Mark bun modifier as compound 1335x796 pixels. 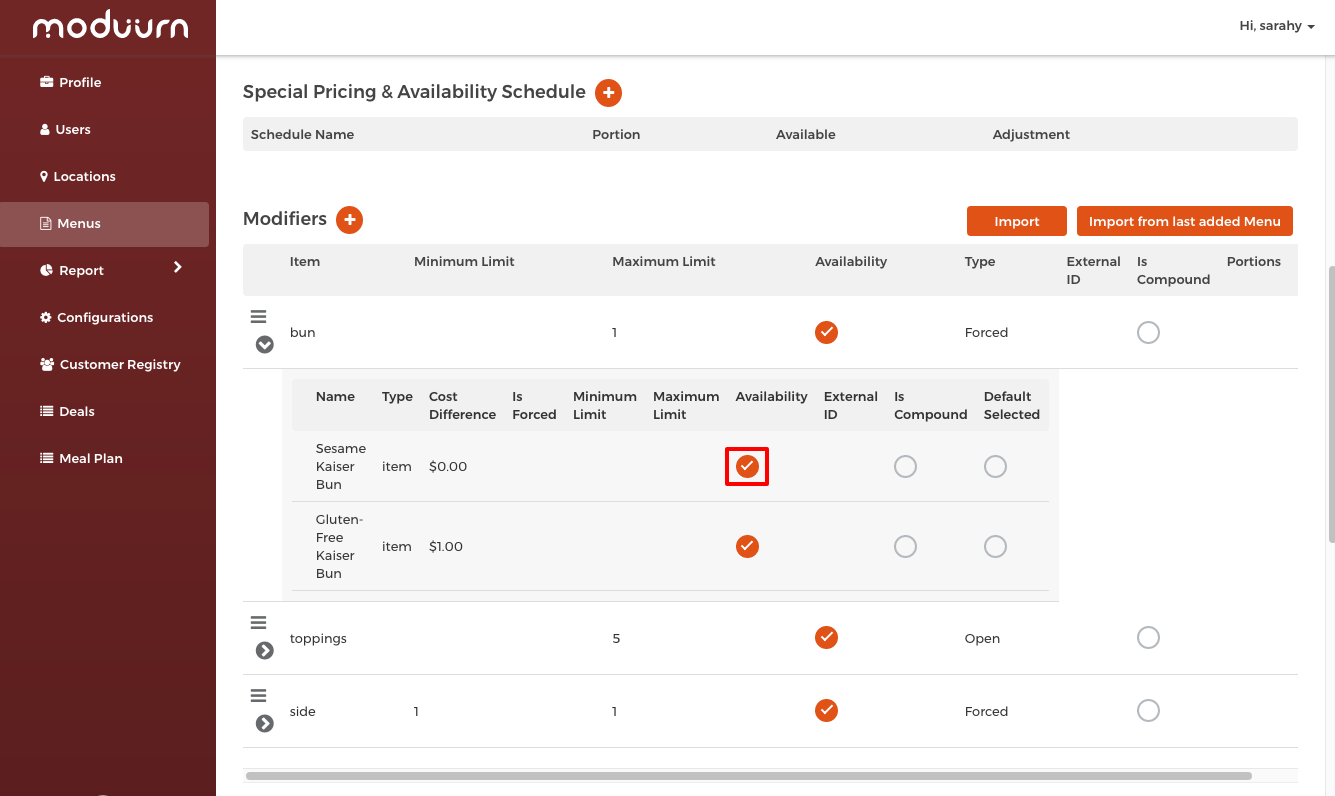point(1148,332)
